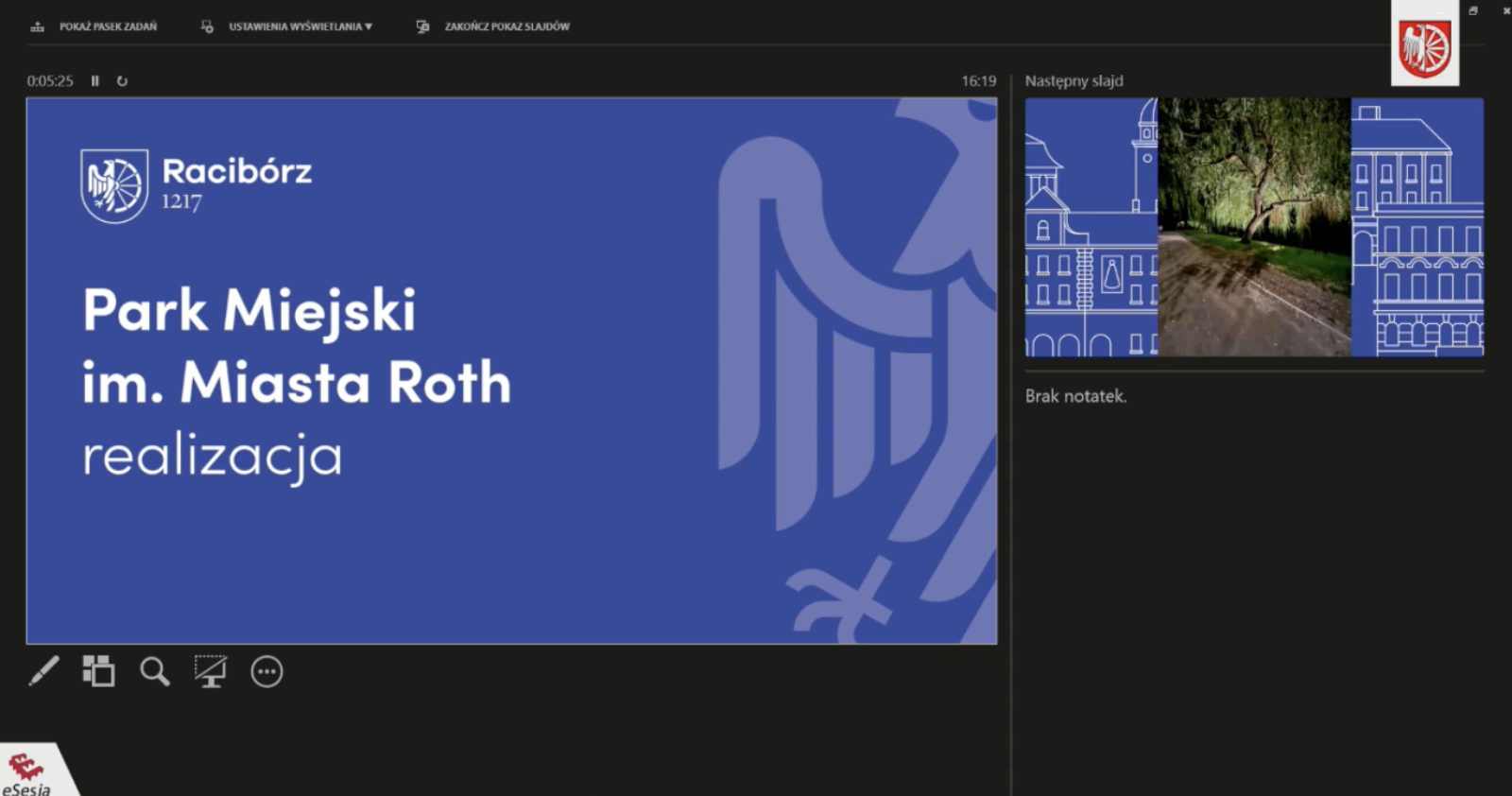Click the 0:05:25 elapsed time display
Screen dimensions: 1512x796
click(x=50, y=81)
